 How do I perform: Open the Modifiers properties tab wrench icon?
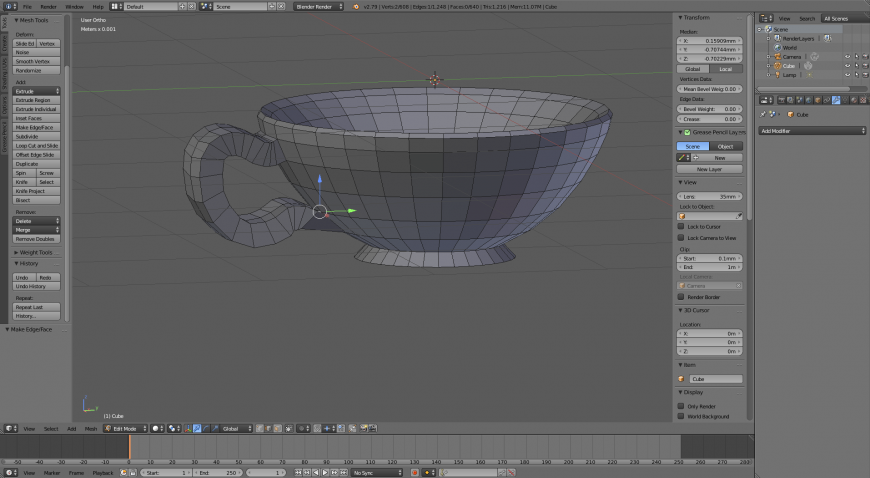pyautogui.click(x=836, y=100)
